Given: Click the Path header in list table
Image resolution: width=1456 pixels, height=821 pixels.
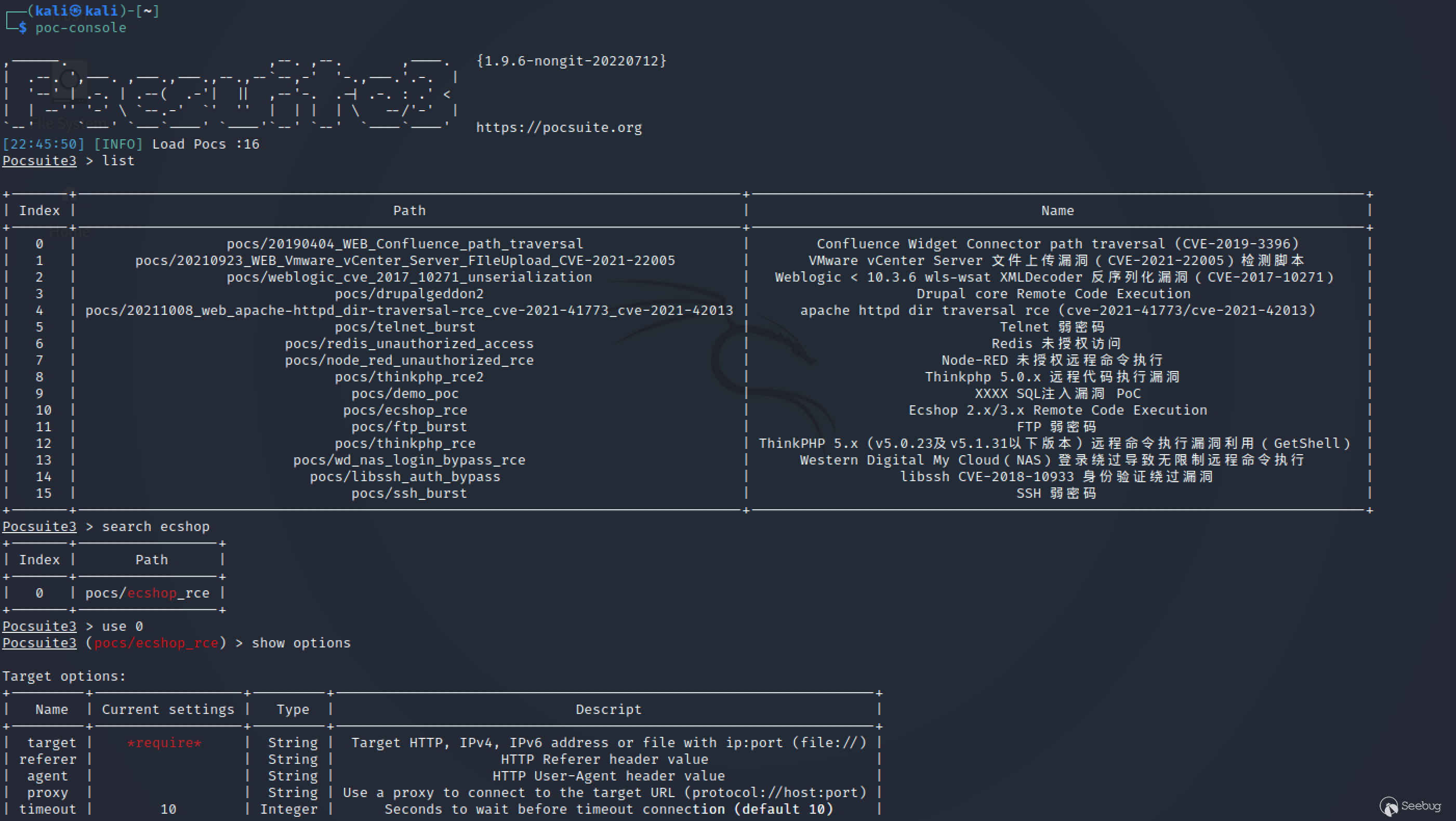Looking at the screenshot, I should click(x=408, y=211).
